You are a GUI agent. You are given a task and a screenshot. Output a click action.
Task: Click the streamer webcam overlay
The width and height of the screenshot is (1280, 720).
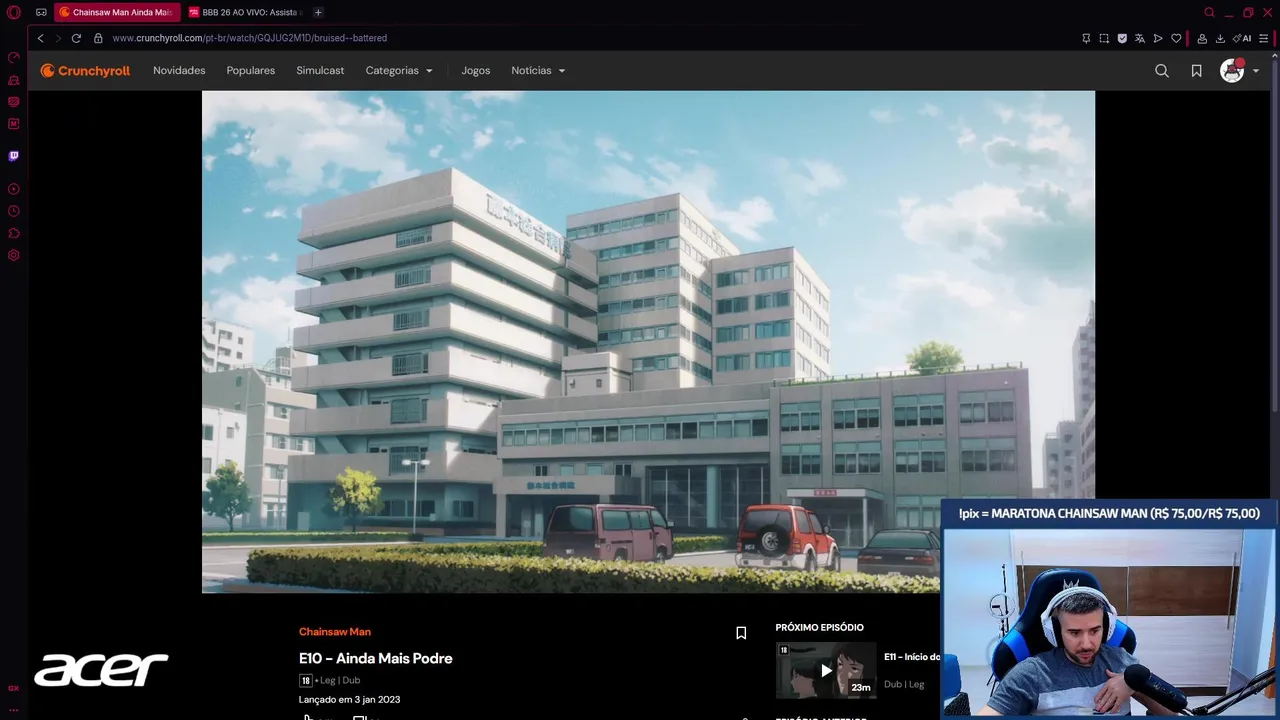click(x=1108, y=622)
